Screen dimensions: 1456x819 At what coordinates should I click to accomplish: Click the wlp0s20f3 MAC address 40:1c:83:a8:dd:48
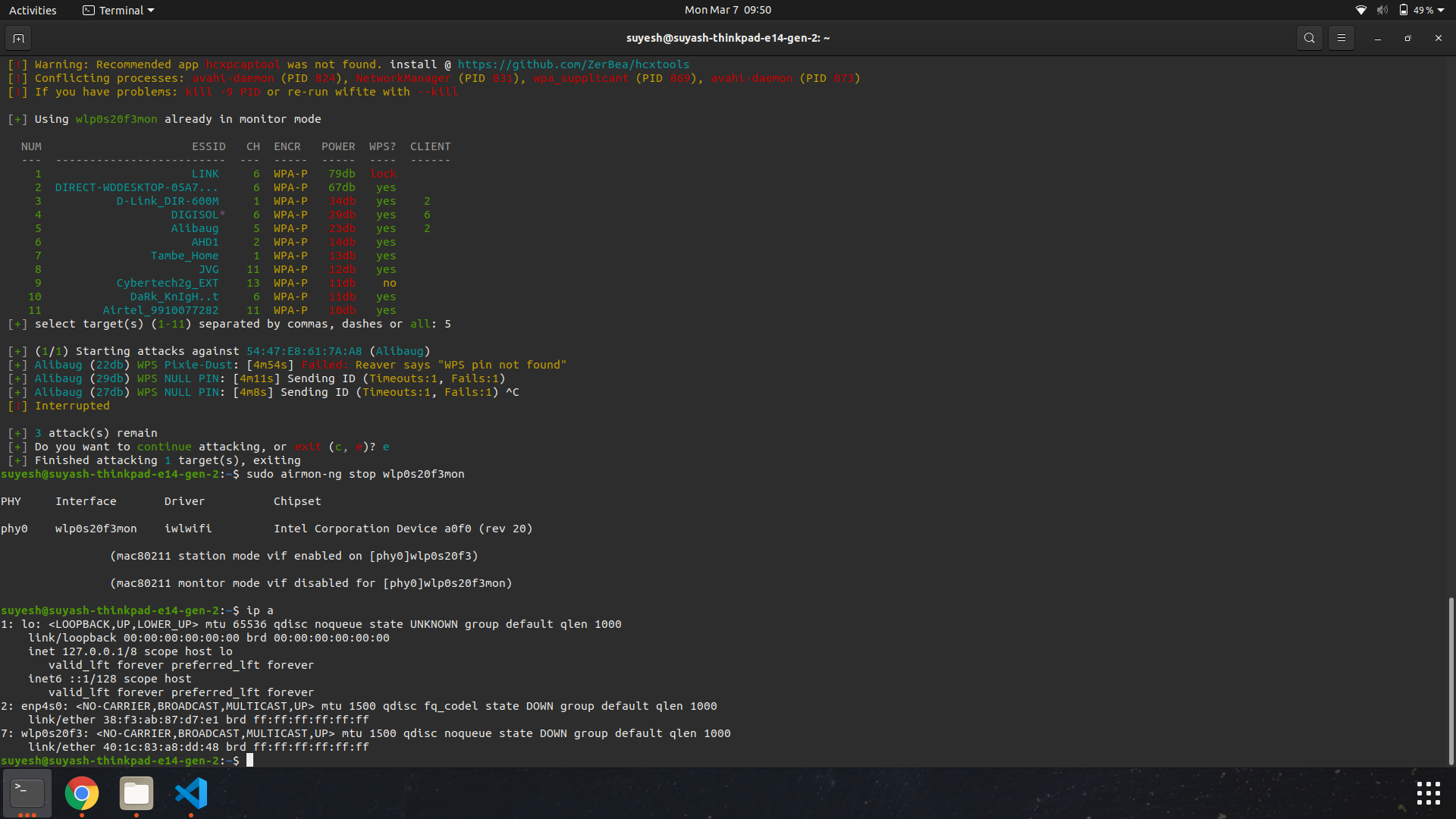[x=161, y=747]
